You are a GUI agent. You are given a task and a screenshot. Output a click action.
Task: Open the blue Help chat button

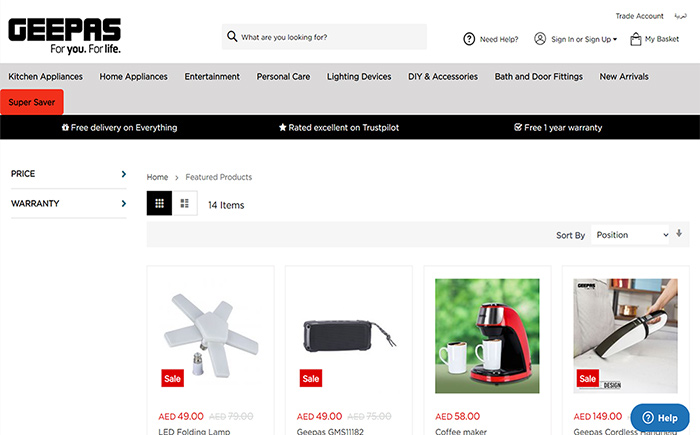[x=660, y=418]
